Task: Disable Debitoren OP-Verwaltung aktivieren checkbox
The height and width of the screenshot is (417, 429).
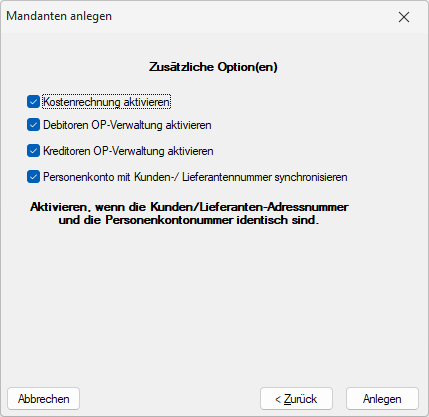Action: [33, 125]
